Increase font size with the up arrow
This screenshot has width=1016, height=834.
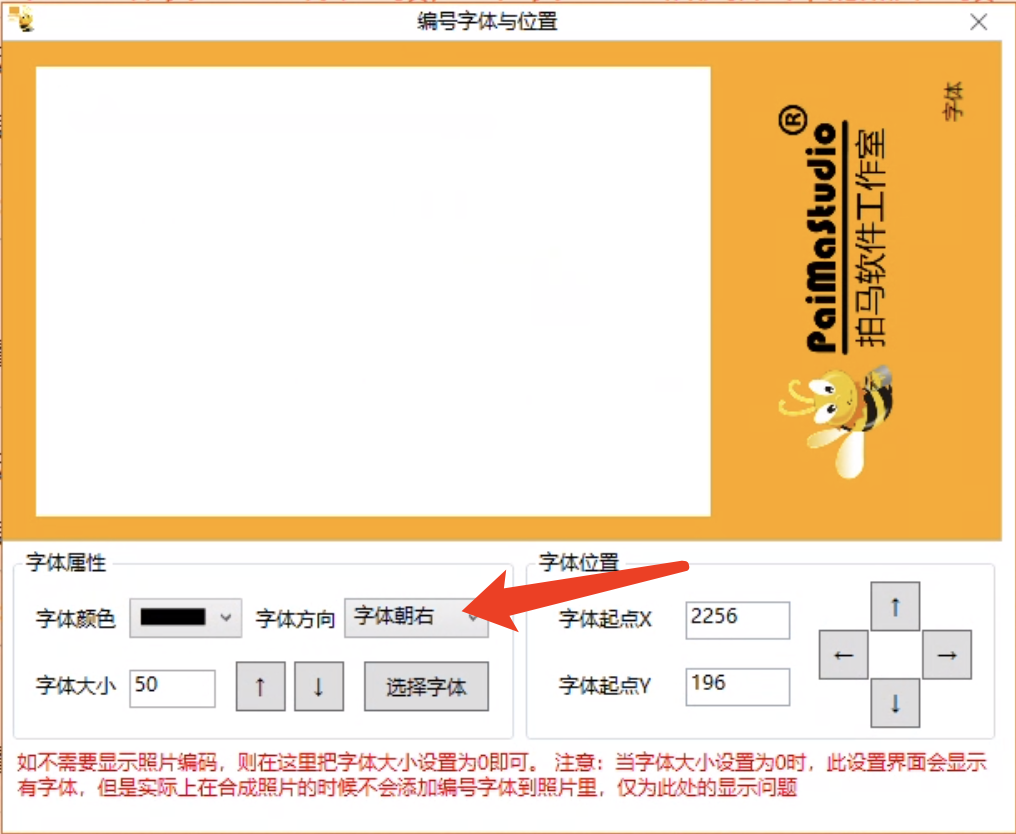click(261, 687)
